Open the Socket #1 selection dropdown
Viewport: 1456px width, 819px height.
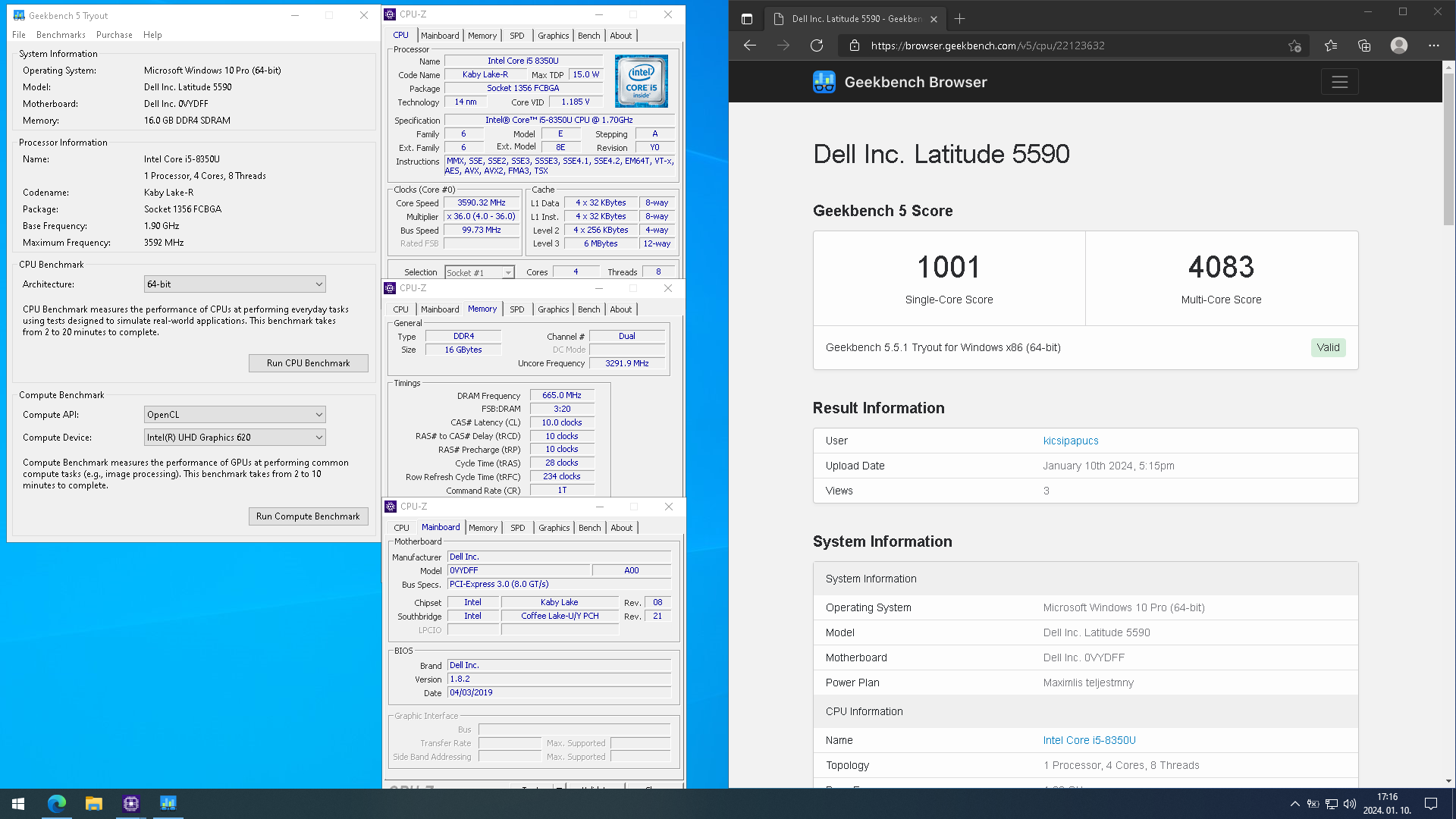coord(479,272)
